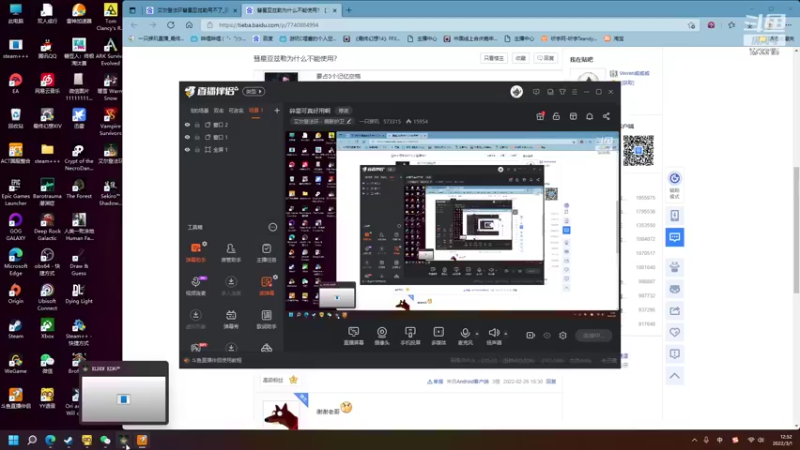Open taskbar search
800x450 pixels.
32,440
